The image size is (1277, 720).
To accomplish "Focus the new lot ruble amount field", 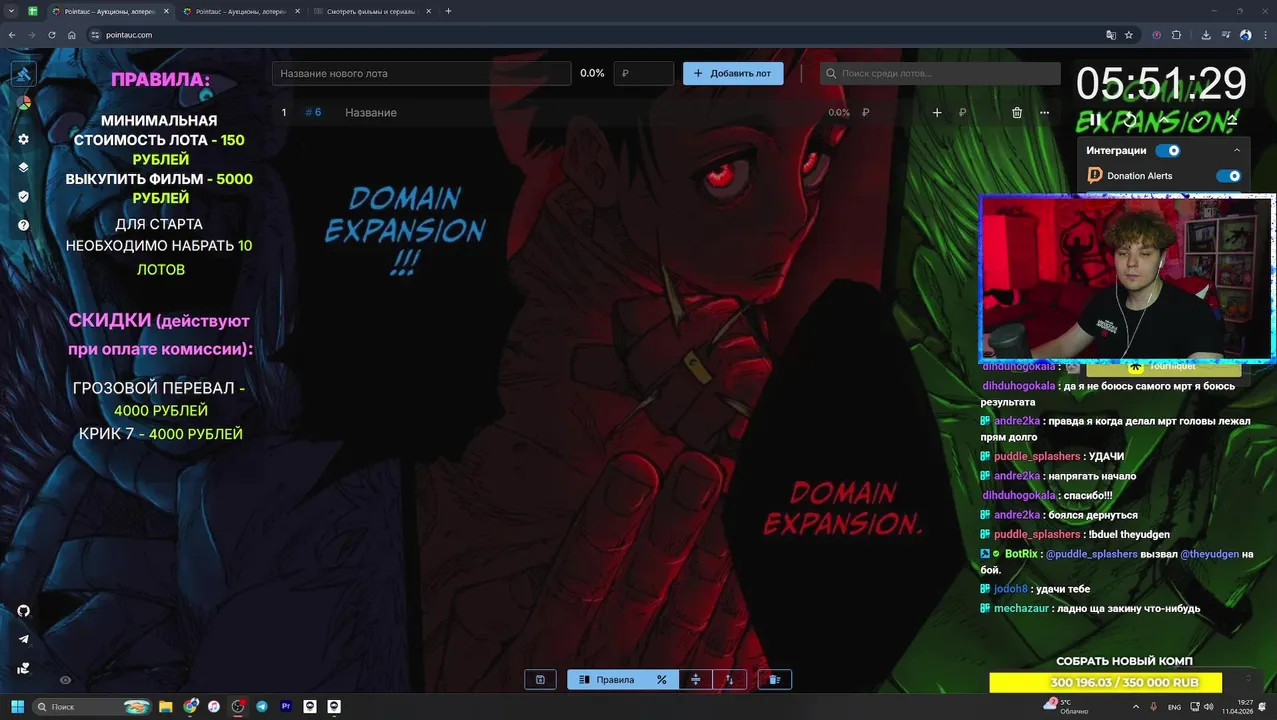I will click(643, 73).
